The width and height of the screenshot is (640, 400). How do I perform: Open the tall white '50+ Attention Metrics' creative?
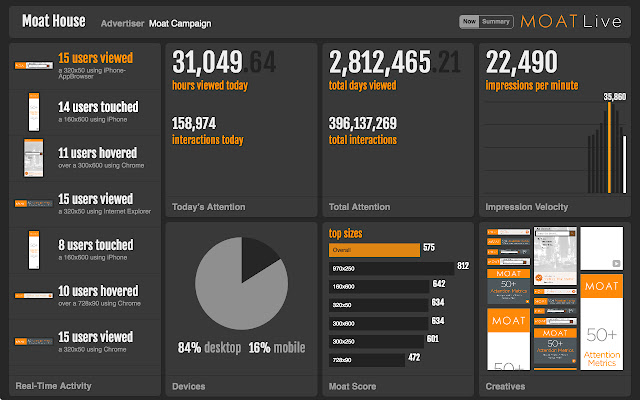click(602, 322)
